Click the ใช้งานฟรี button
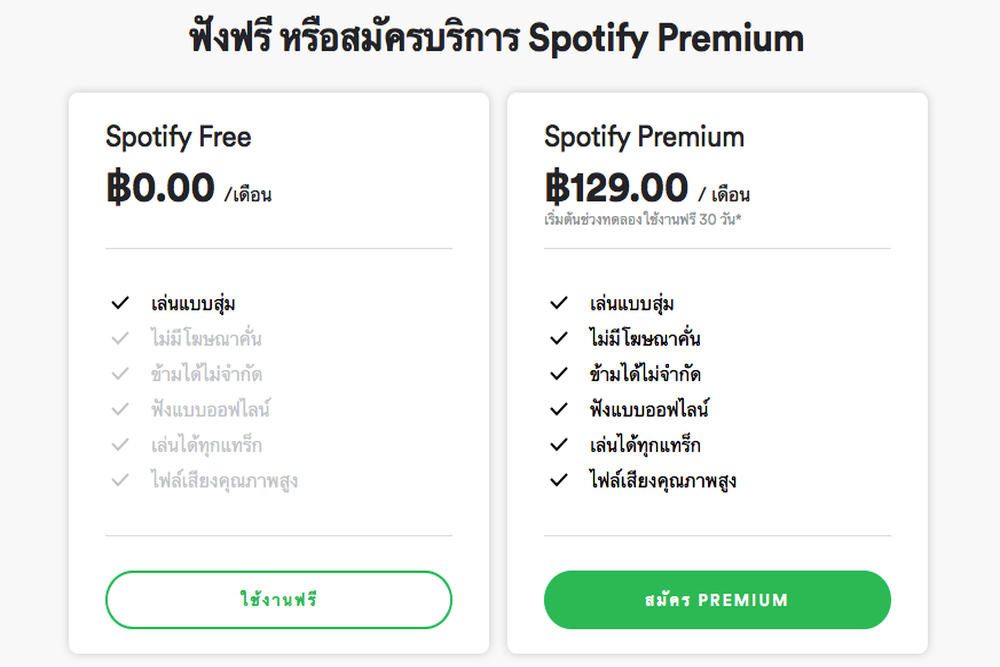Viewport: 1000px width, 667px height. tap(279, 599)
